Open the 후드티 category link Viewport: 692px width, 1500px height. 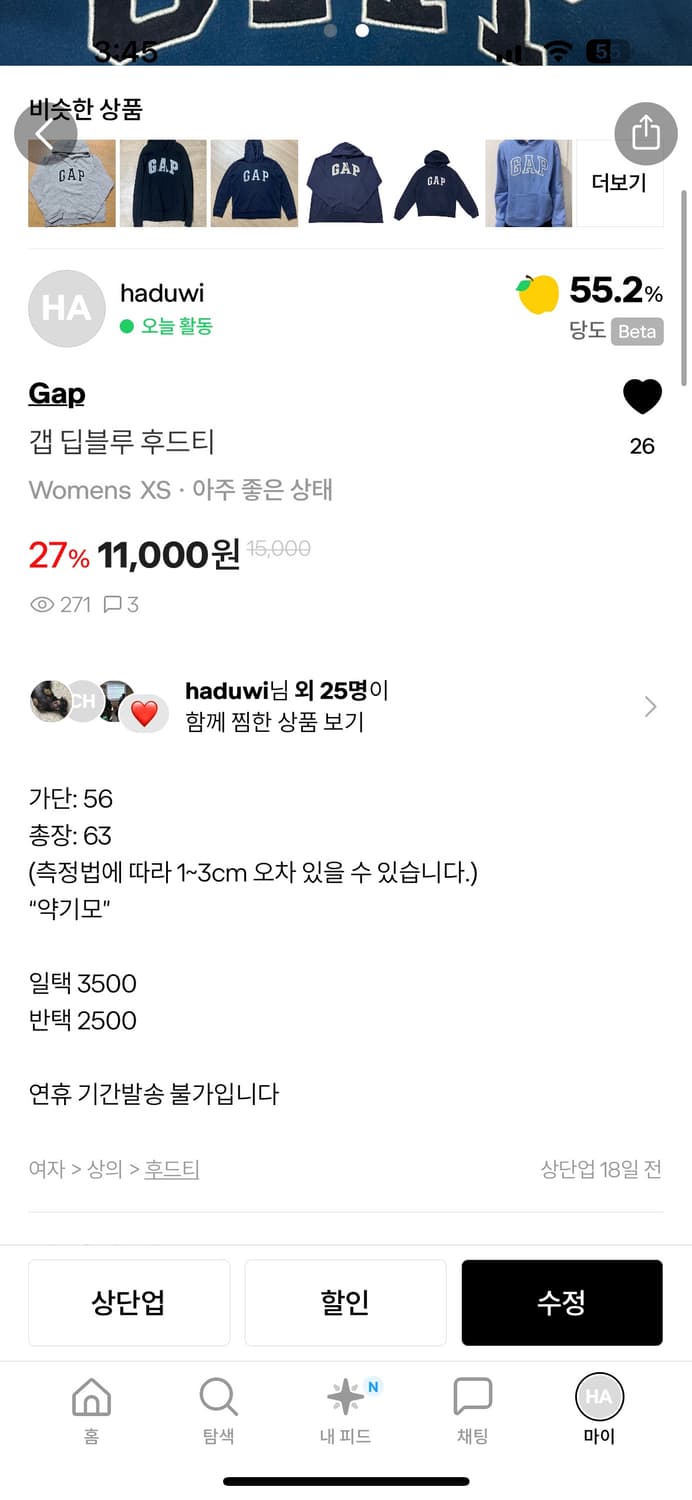pyautogui.click(x=172, y=1169)
